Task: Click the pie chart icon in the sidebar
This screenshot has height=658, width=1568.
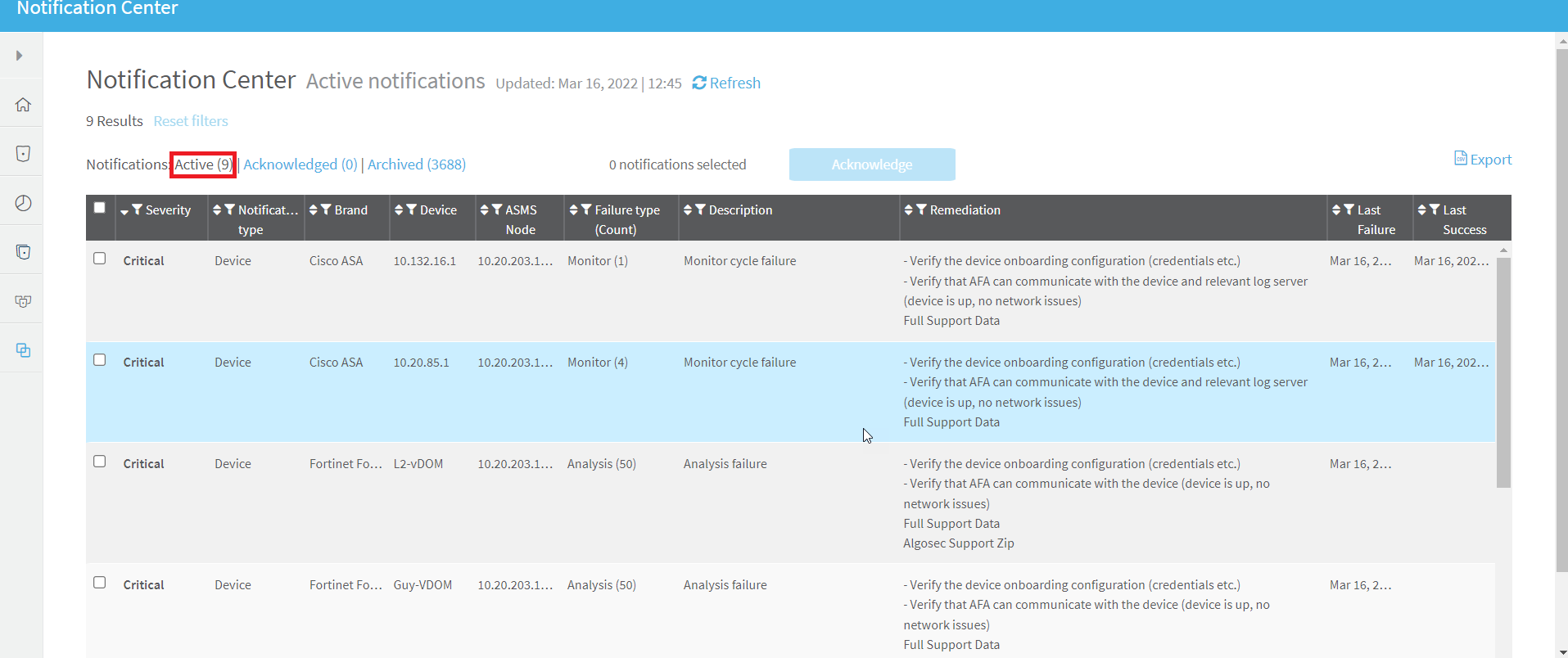Action: [x=23, y=203]
